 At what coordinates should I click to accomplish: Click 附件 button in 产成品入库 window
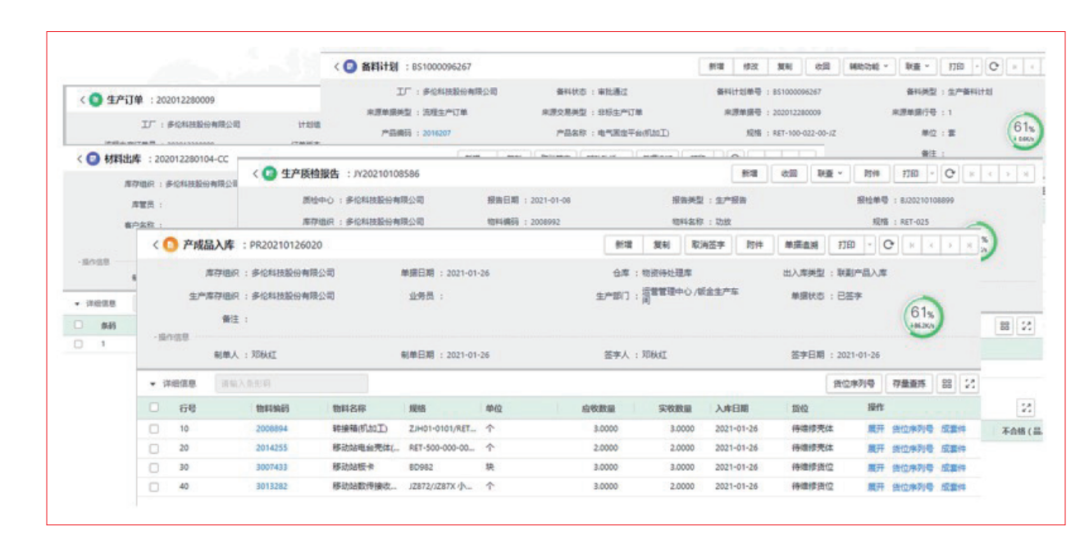[755, 245]
